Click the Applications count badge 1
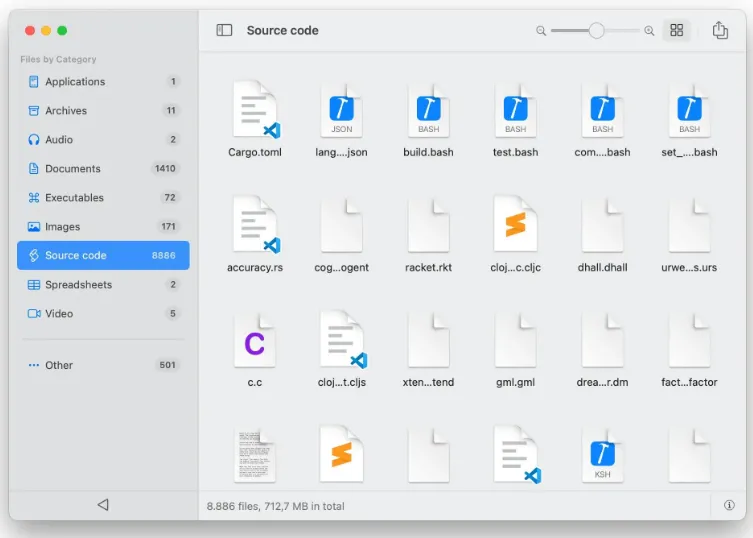This screenshot has width=753, height=538. pyautogui.click(x=173, y=82)
